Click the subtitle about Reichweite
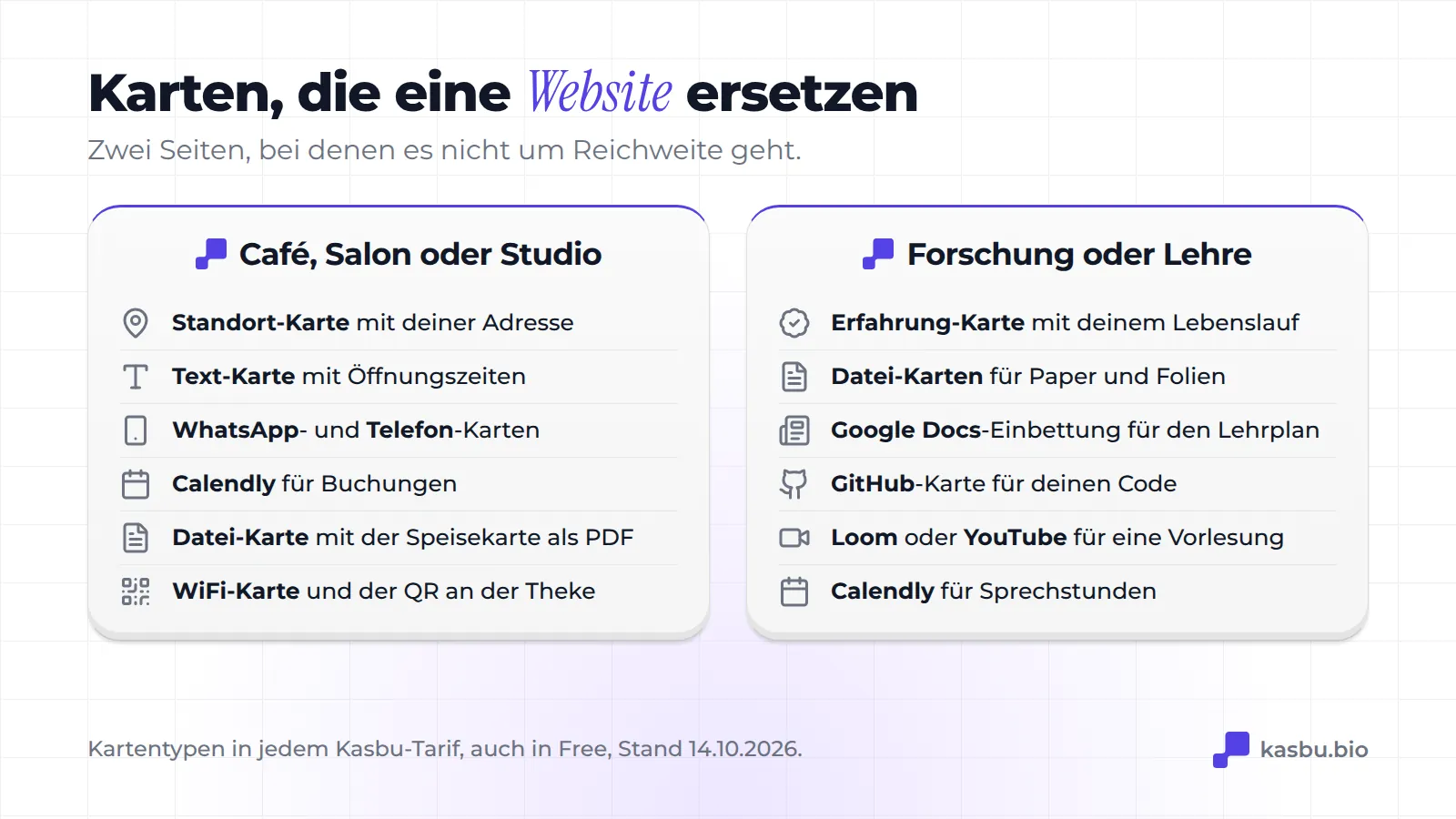The width and height of the screenshot is (1456, 819). [445, 150]
